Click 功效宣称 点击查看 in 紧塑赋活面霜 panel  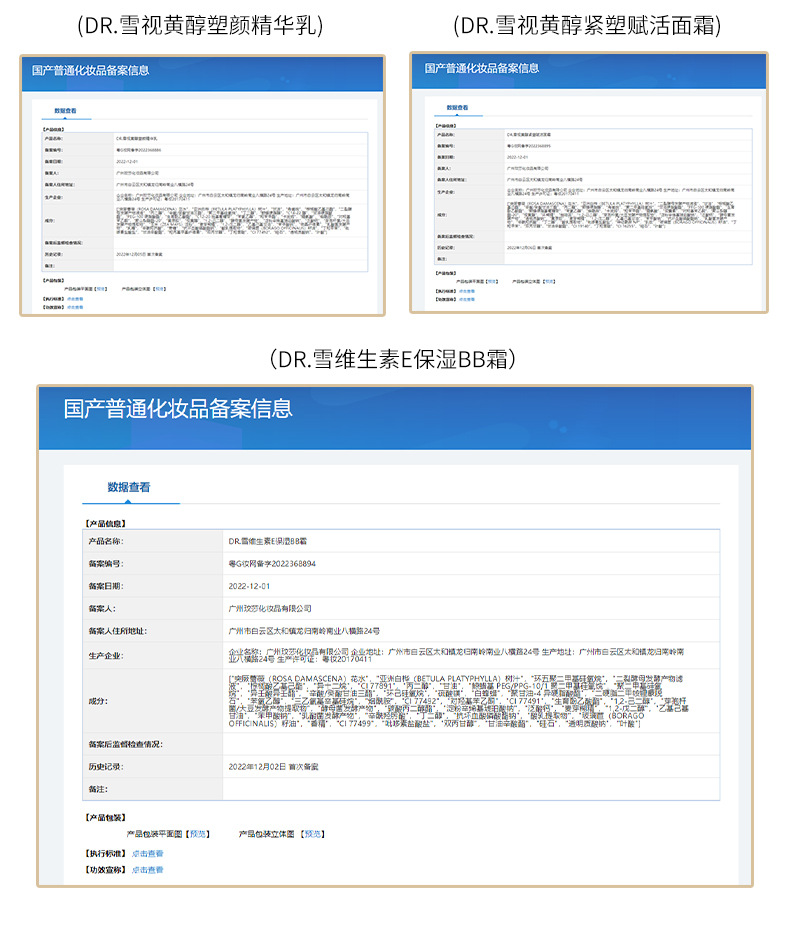[466, 299]
